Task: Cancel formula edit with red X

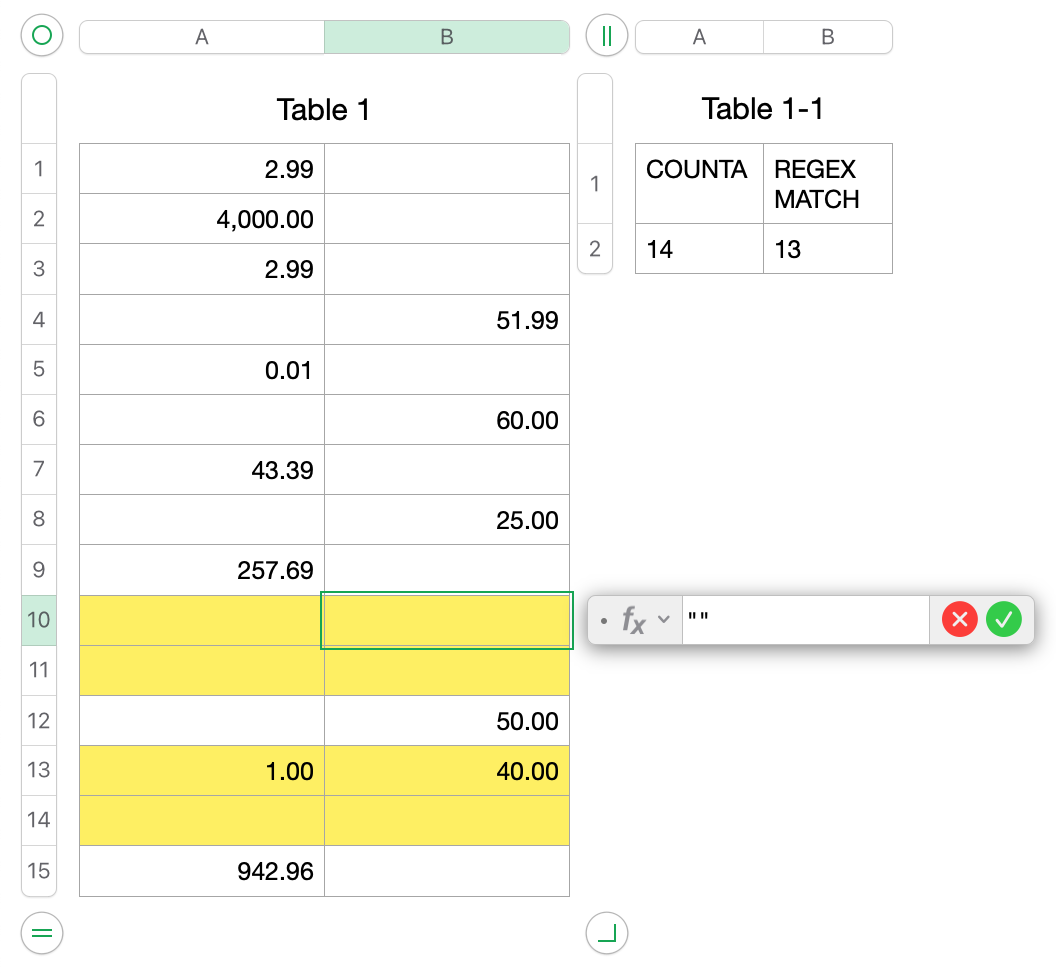Action: click(959, 620)
